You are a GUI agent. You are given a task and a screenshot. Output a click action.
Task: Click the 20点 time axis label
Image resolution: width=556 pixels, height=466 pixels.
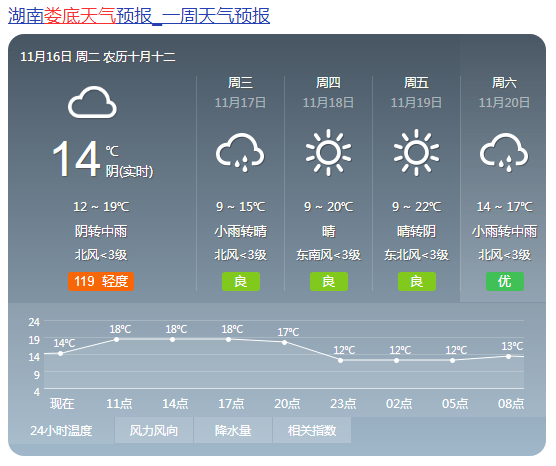pos(287,404)
